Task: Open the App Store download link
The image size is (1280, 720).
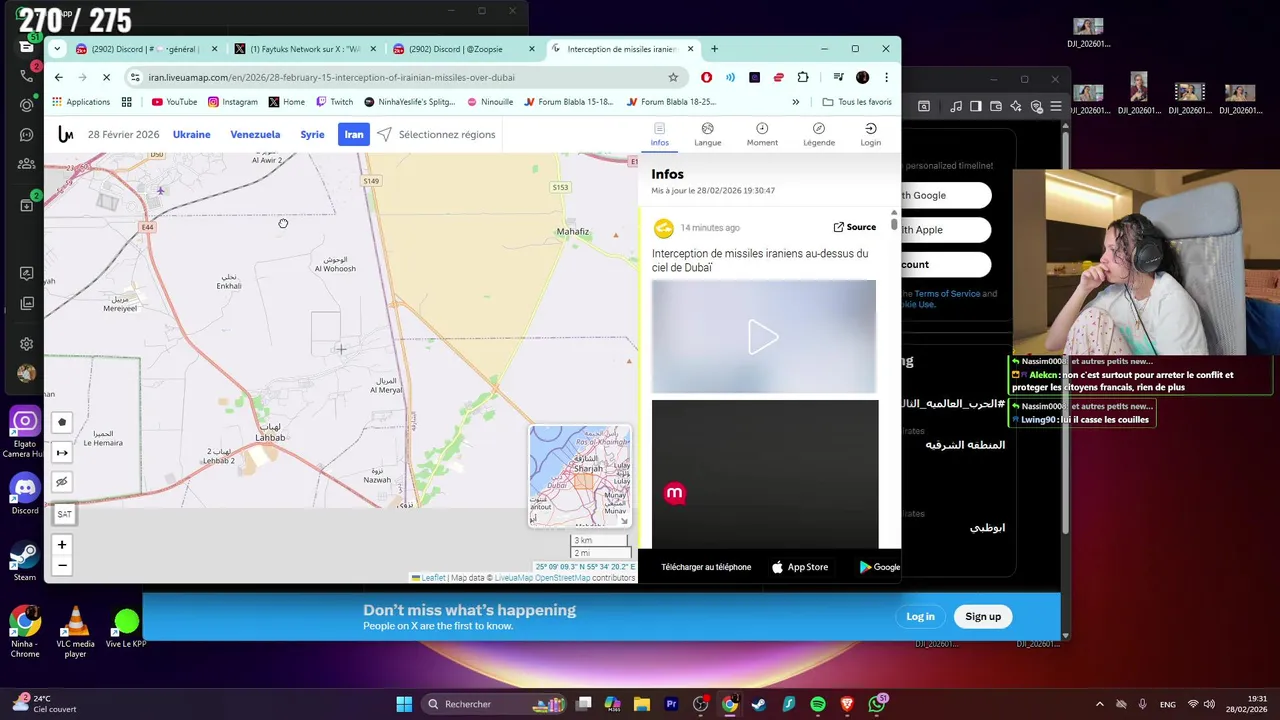Action: click(x=800, y=567)
